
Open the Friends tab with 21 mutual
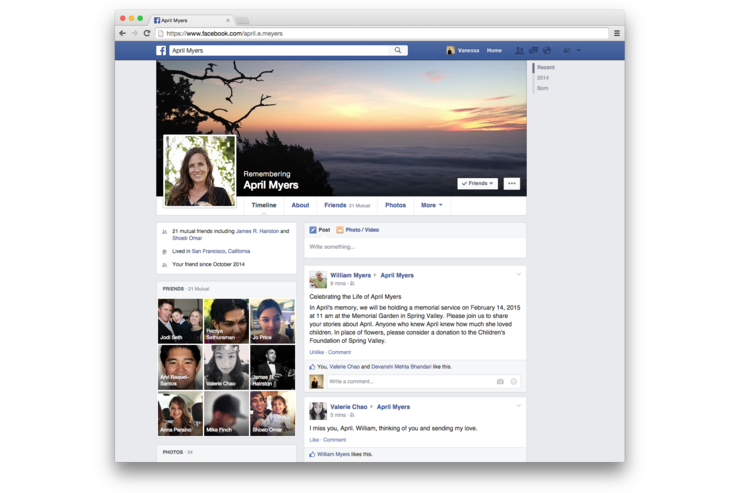347,205
